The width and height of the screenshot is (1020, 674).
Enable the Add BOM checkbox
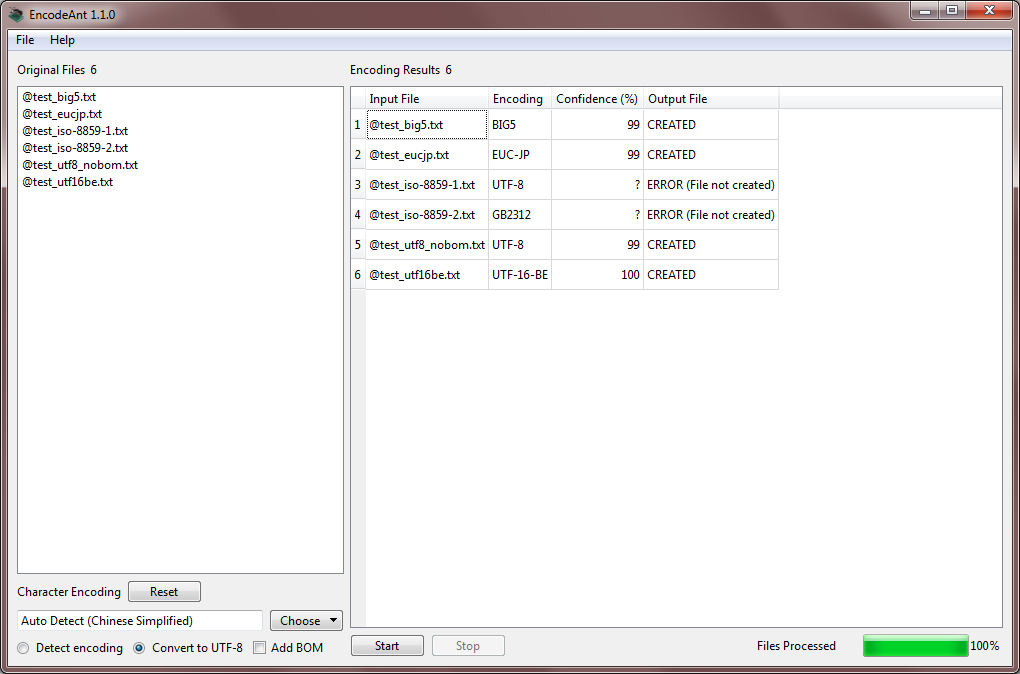260,648
